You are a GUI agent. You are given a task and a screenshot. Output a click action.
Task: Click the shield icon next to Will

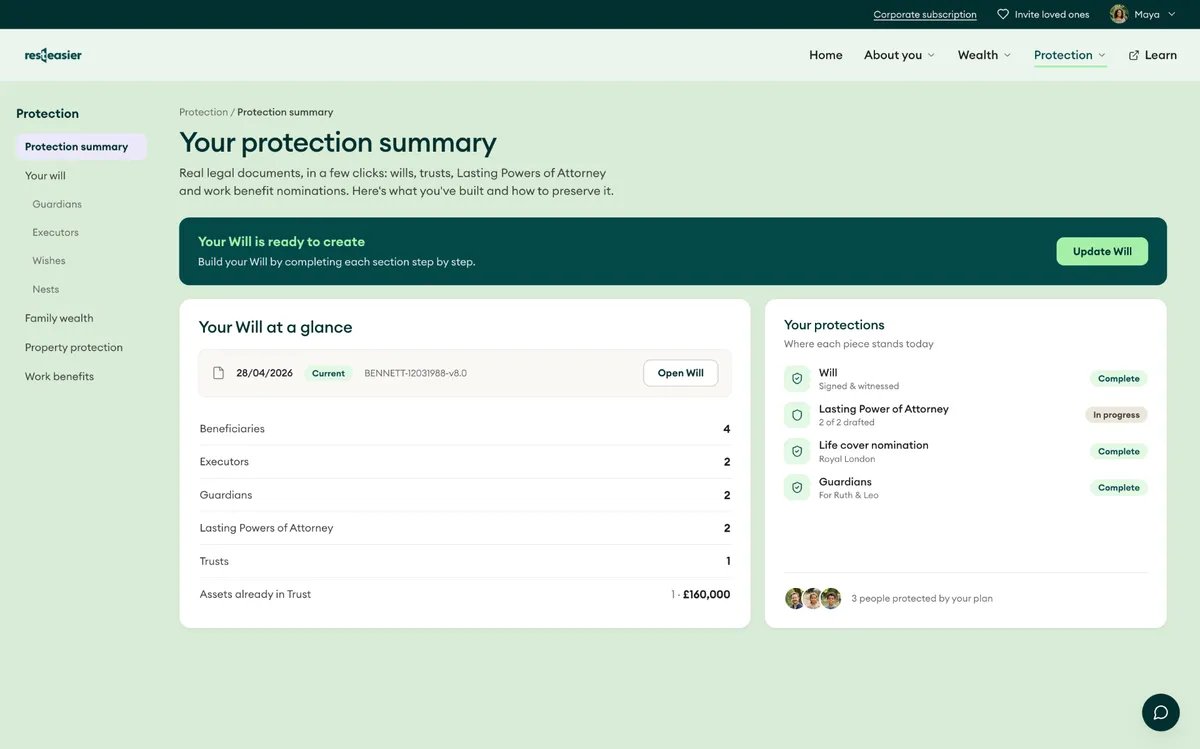[797, 378]
